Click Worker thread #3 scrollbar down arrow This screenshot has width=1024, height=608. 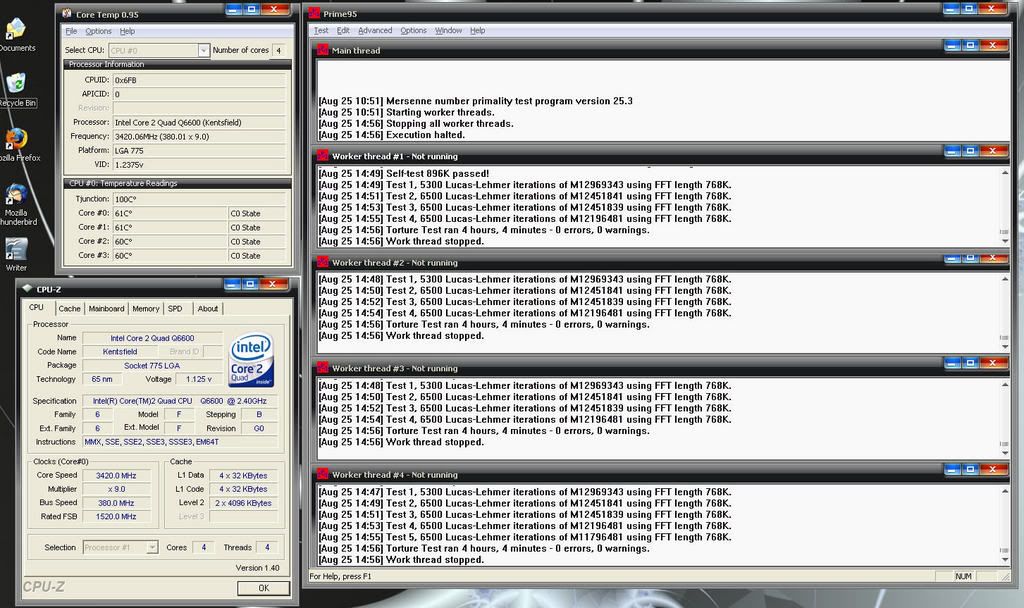click(x=1004, y=453)
